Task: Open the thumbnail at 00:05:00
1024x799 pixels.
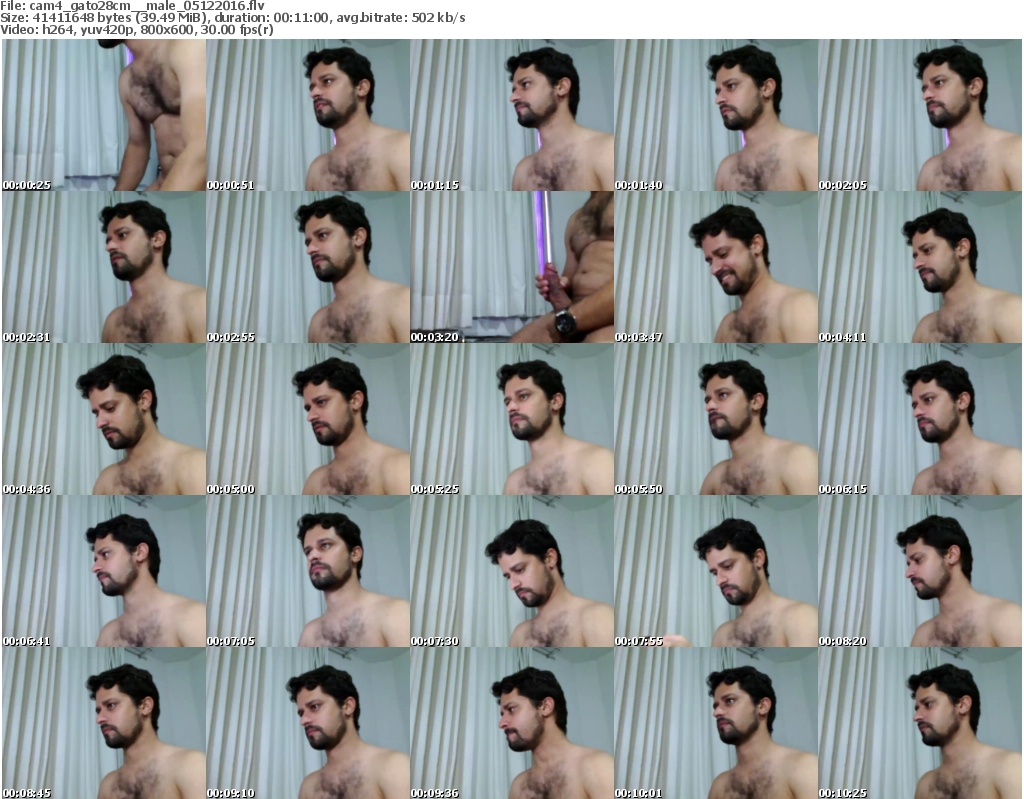Action: click(307, 419)
